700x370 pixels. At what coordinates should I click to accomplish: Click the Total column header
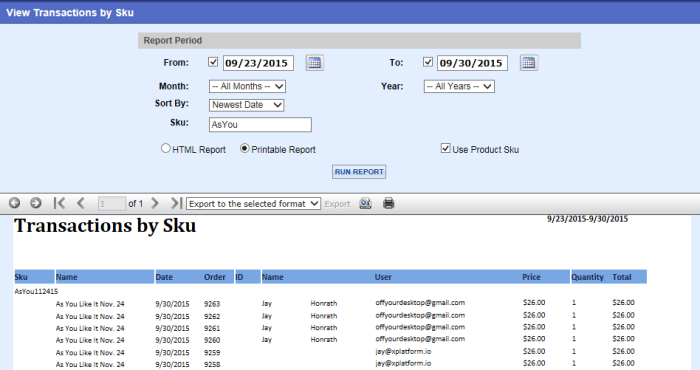(621, 277)
